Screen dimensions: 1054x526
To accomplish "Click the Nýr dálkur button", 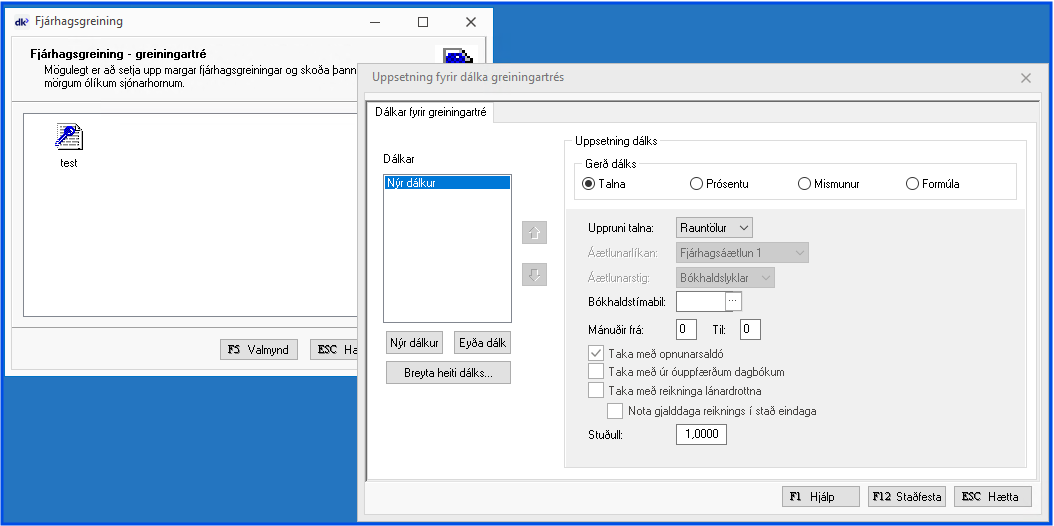I will click(x=414, y=343).
